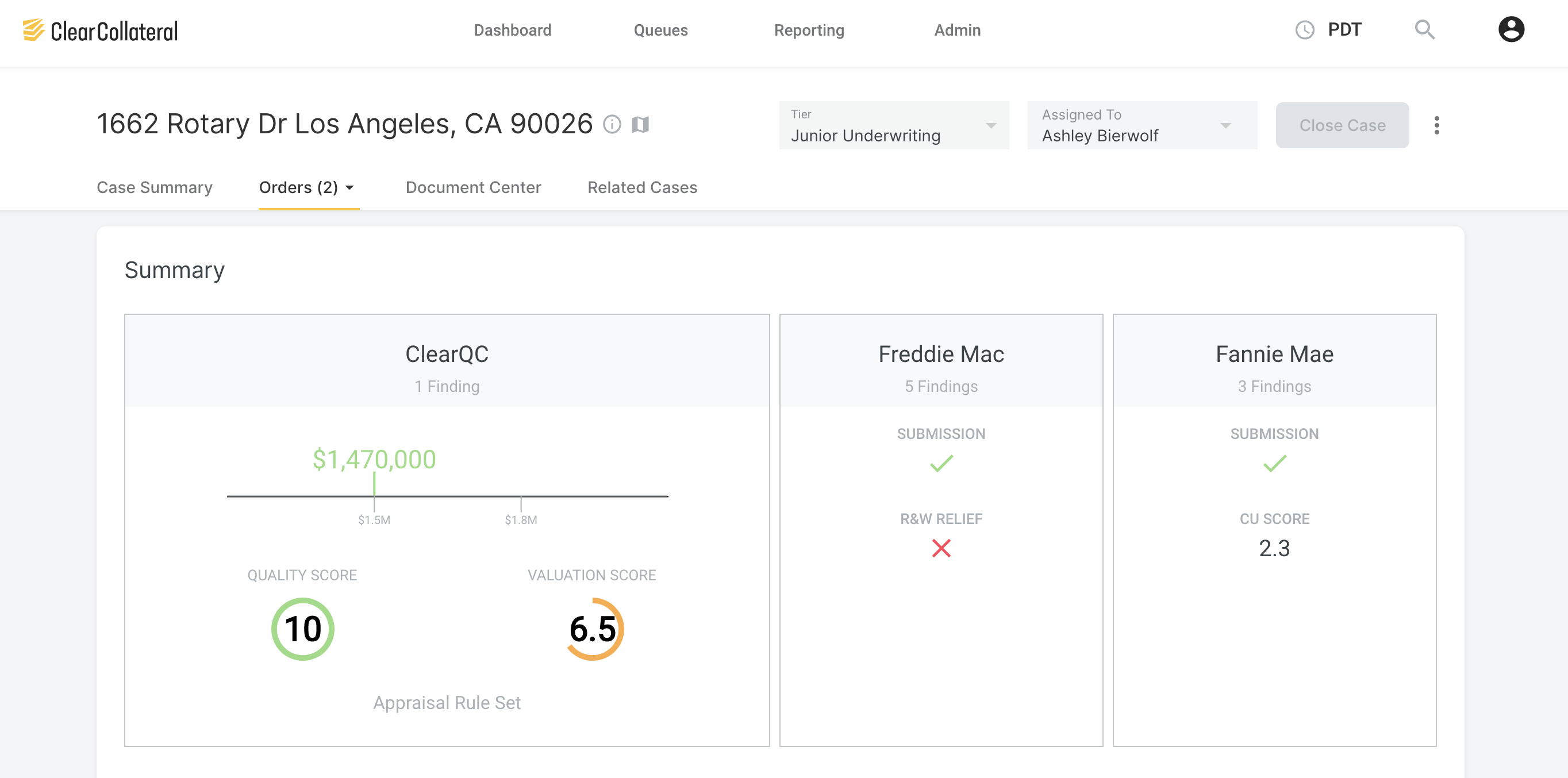The image size is (1568, 778).
Task: Click the Fannie Mae SUBMISSION label
Action: coord(1275,434)
